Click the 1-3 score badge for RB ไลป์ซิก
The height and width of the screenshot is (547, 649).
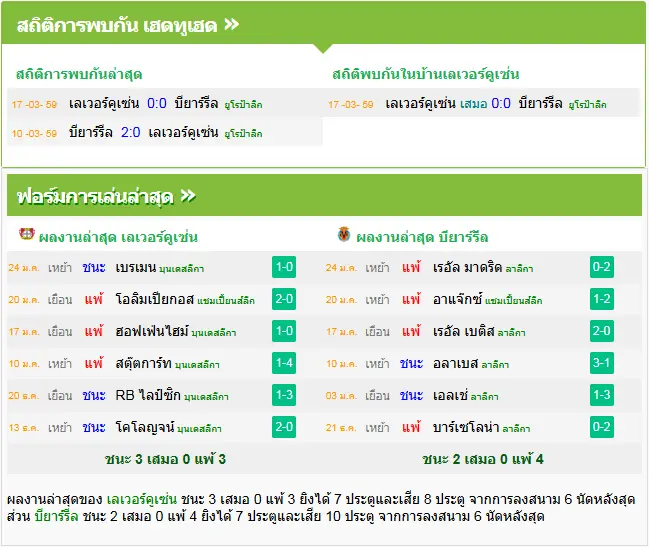coord(284,395)
